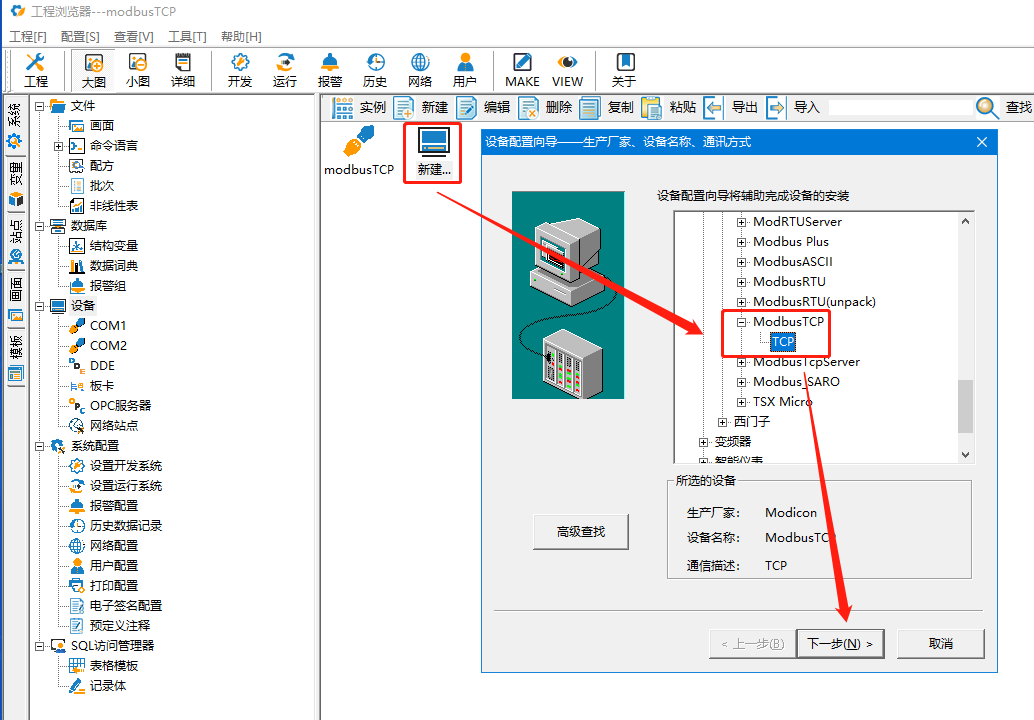The width and height of the screenshot is (1034, 720).
Task: Select the modbusTCP device icon
Action: point(359,151)
